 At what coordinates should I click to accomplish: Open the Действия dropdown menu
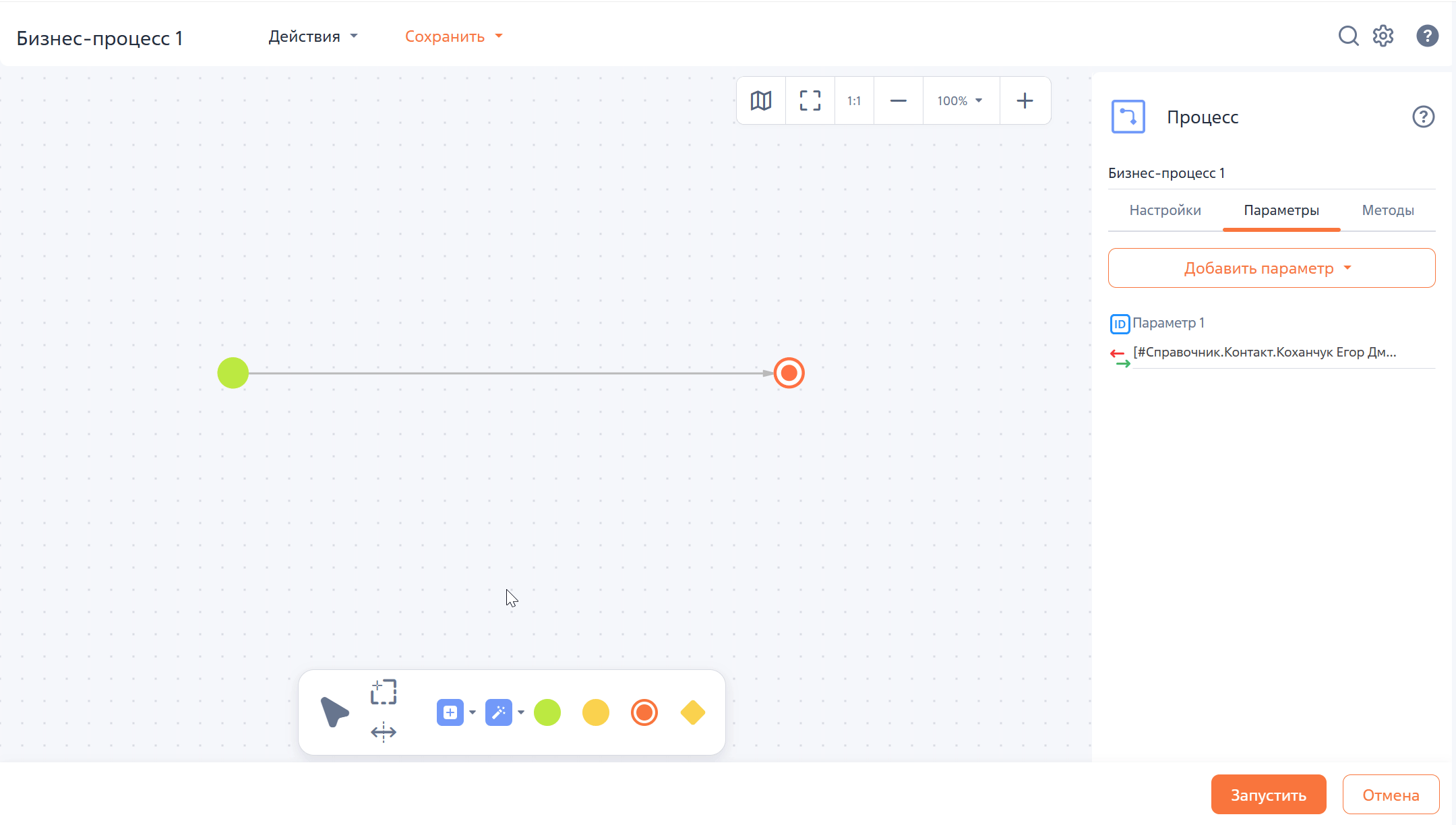coord(313,36)
